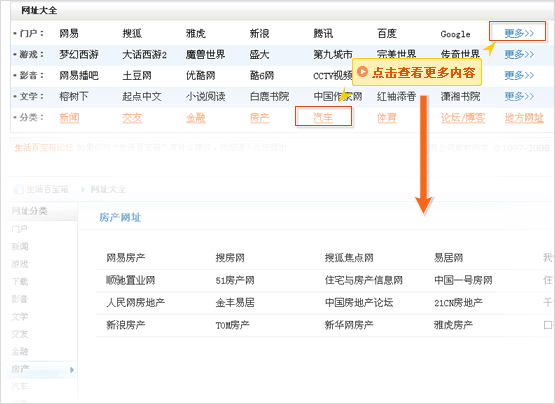Open the 第九城市 game link
Image resolution: width=555 pixels, height=404 pixels.
(x=333, y=54)
